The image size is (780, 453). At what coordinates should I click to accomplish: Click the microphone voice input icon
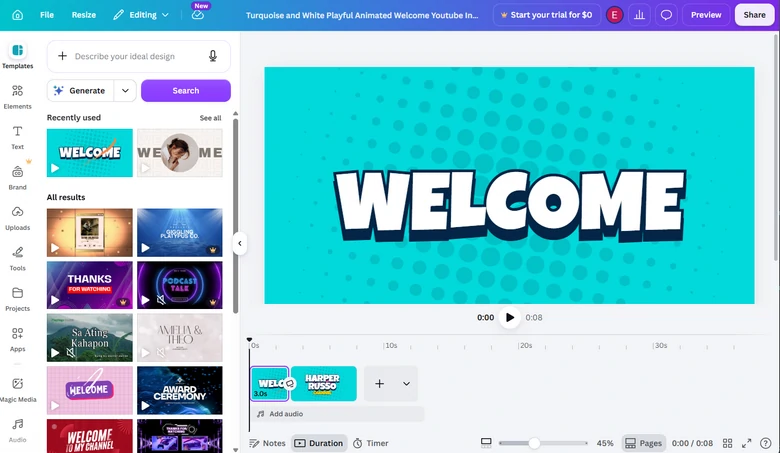click(x=212, y=56)
